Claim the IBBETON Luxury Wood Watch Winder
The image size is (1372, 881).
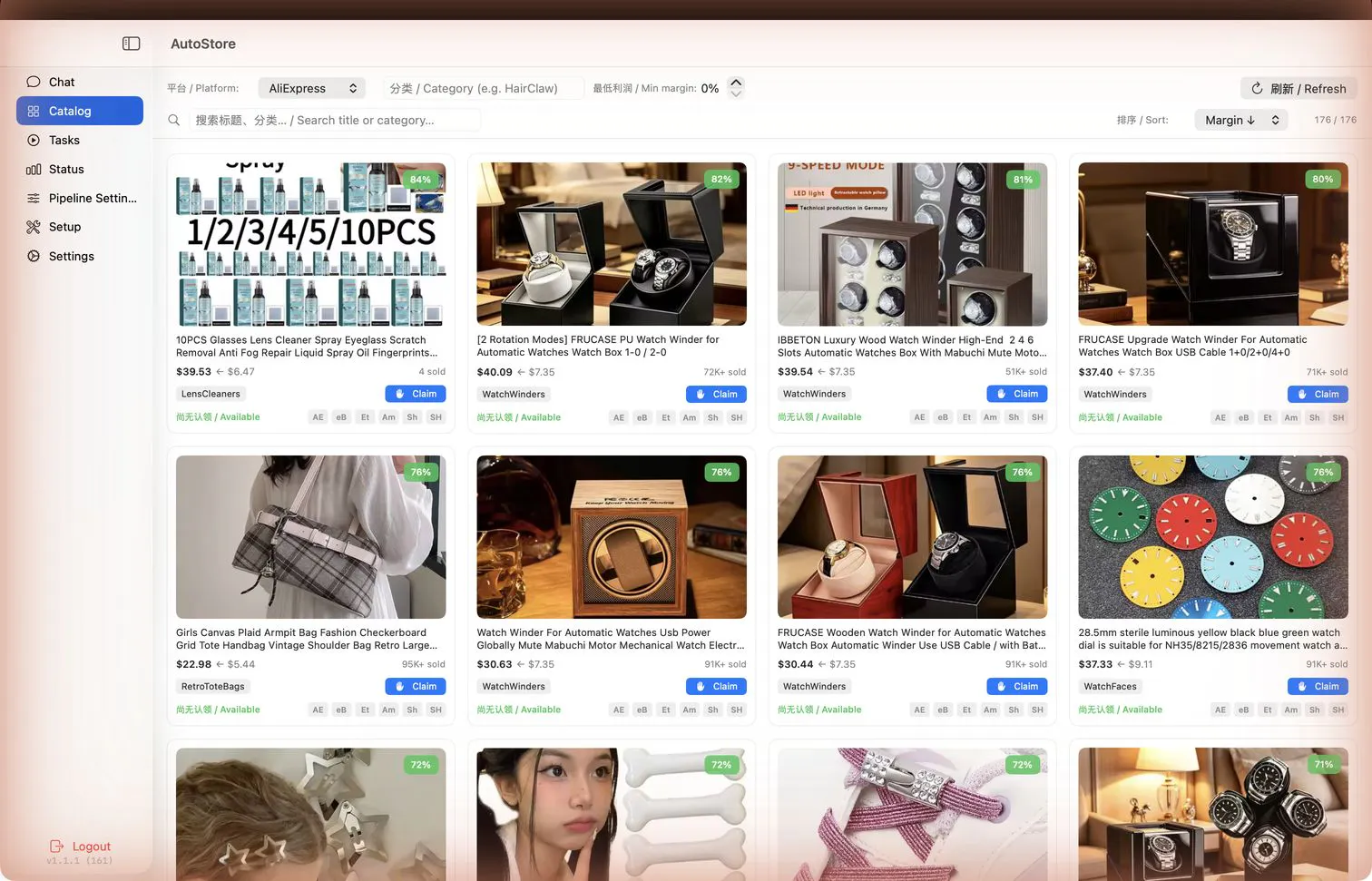1017,394
